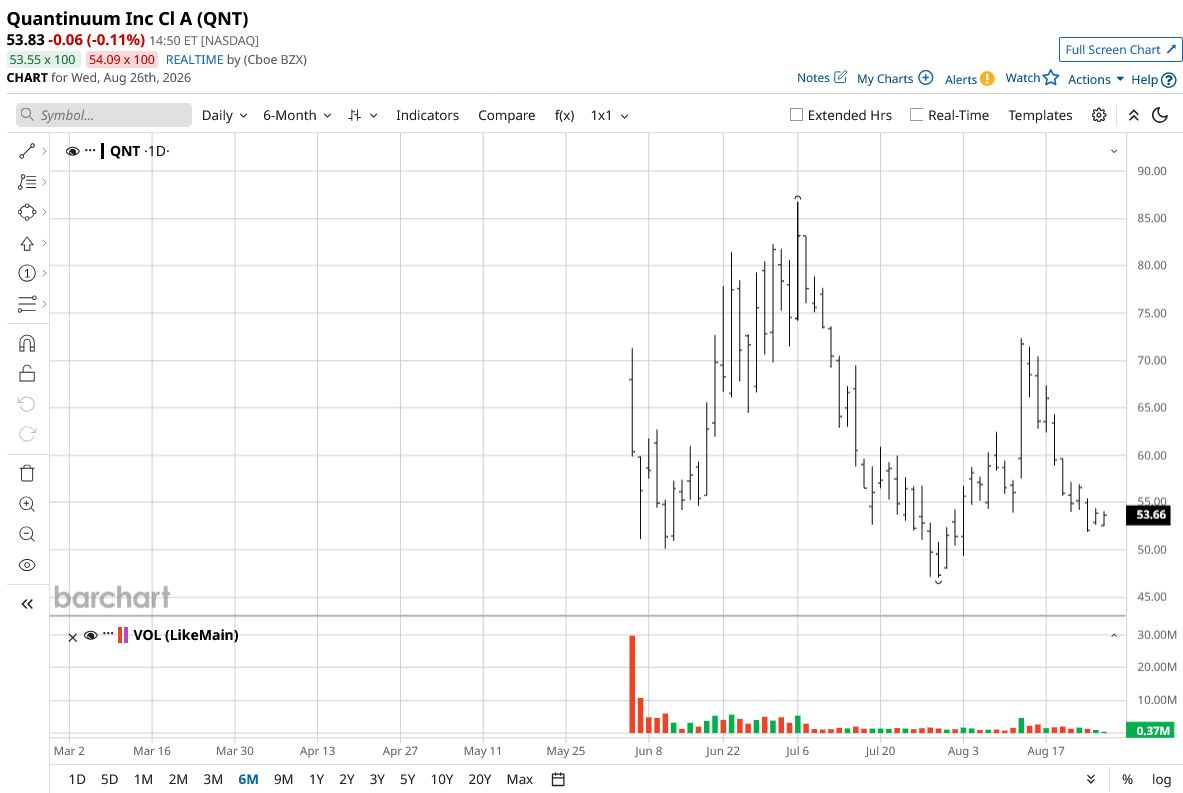The image size is (1183, 793).
Task: Open the Actions dropdown
Action: click(1095, 79)
